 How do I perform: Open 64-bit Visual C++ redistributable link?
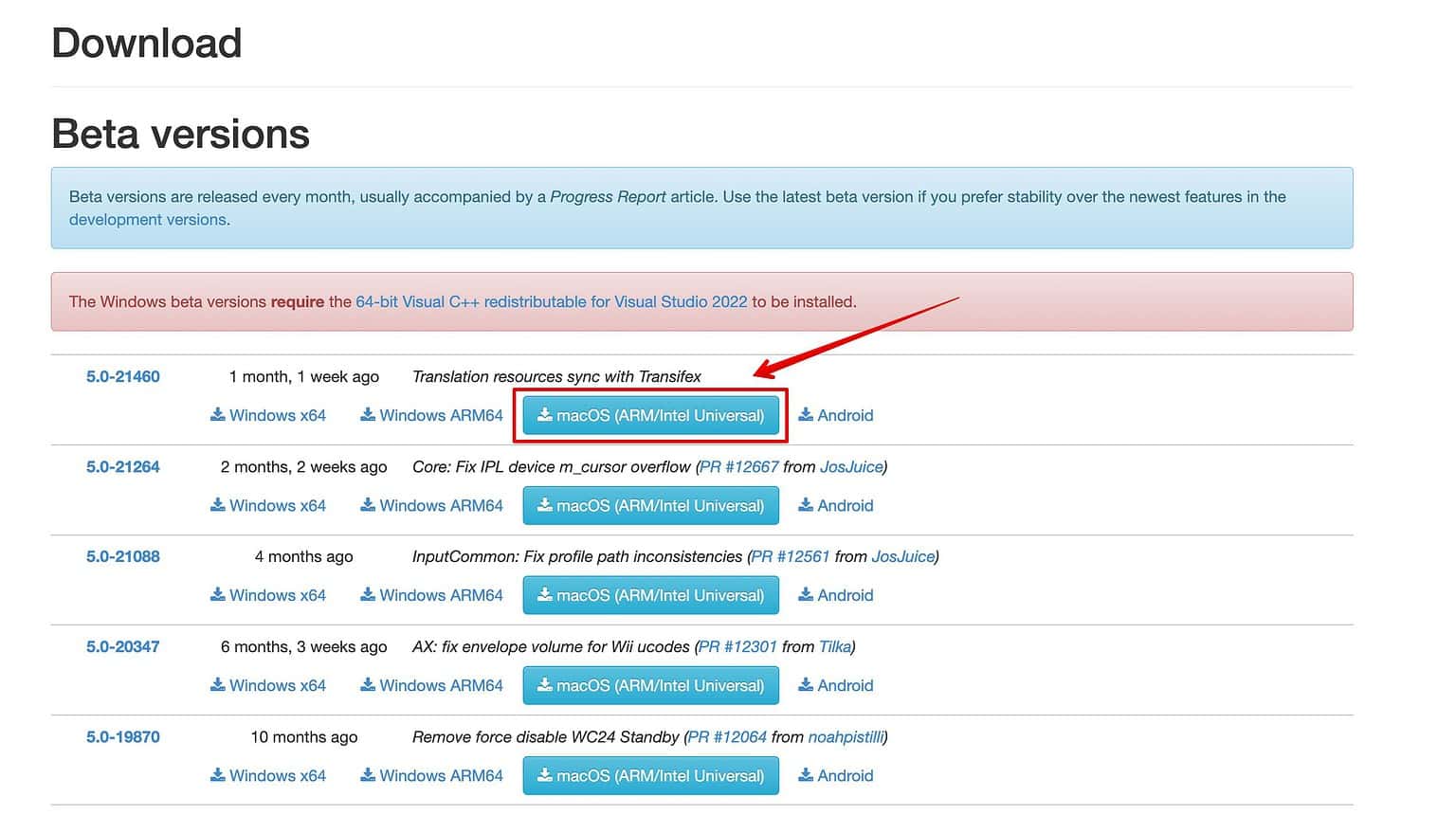coord(551,301)
